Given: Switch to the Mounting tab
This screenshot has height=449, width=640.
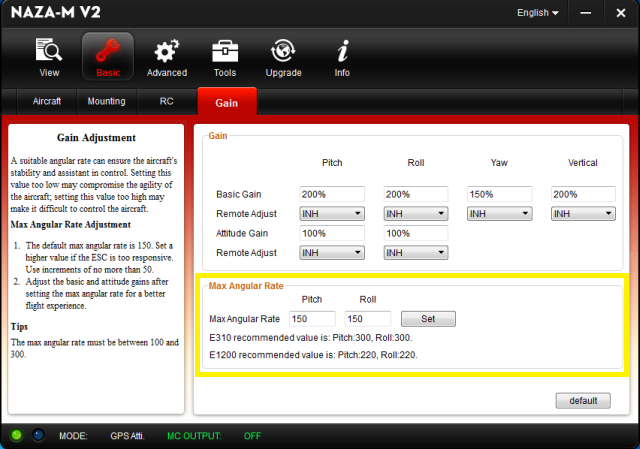Looking at the screenshot, I should point(107,101).
